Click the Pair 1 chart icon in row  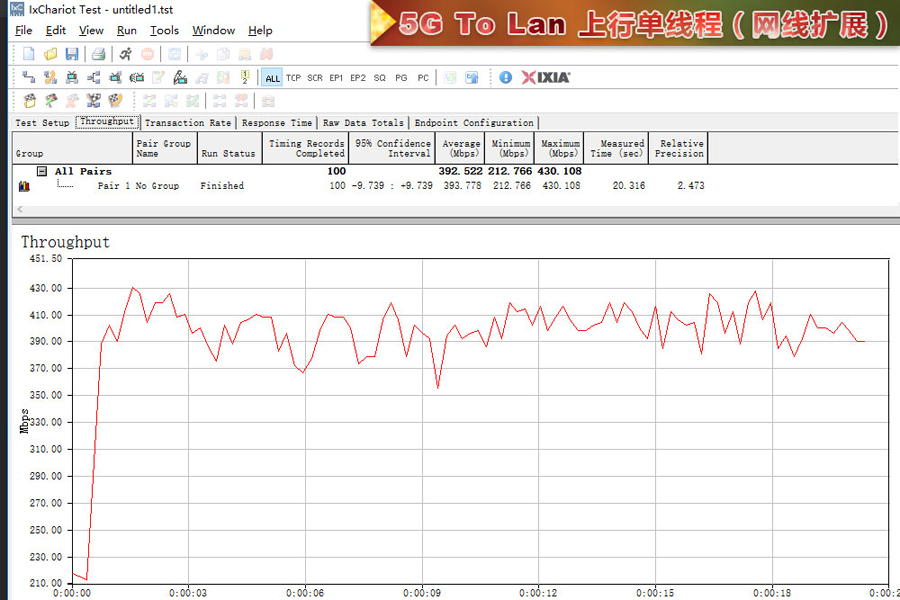click(24, 186)
